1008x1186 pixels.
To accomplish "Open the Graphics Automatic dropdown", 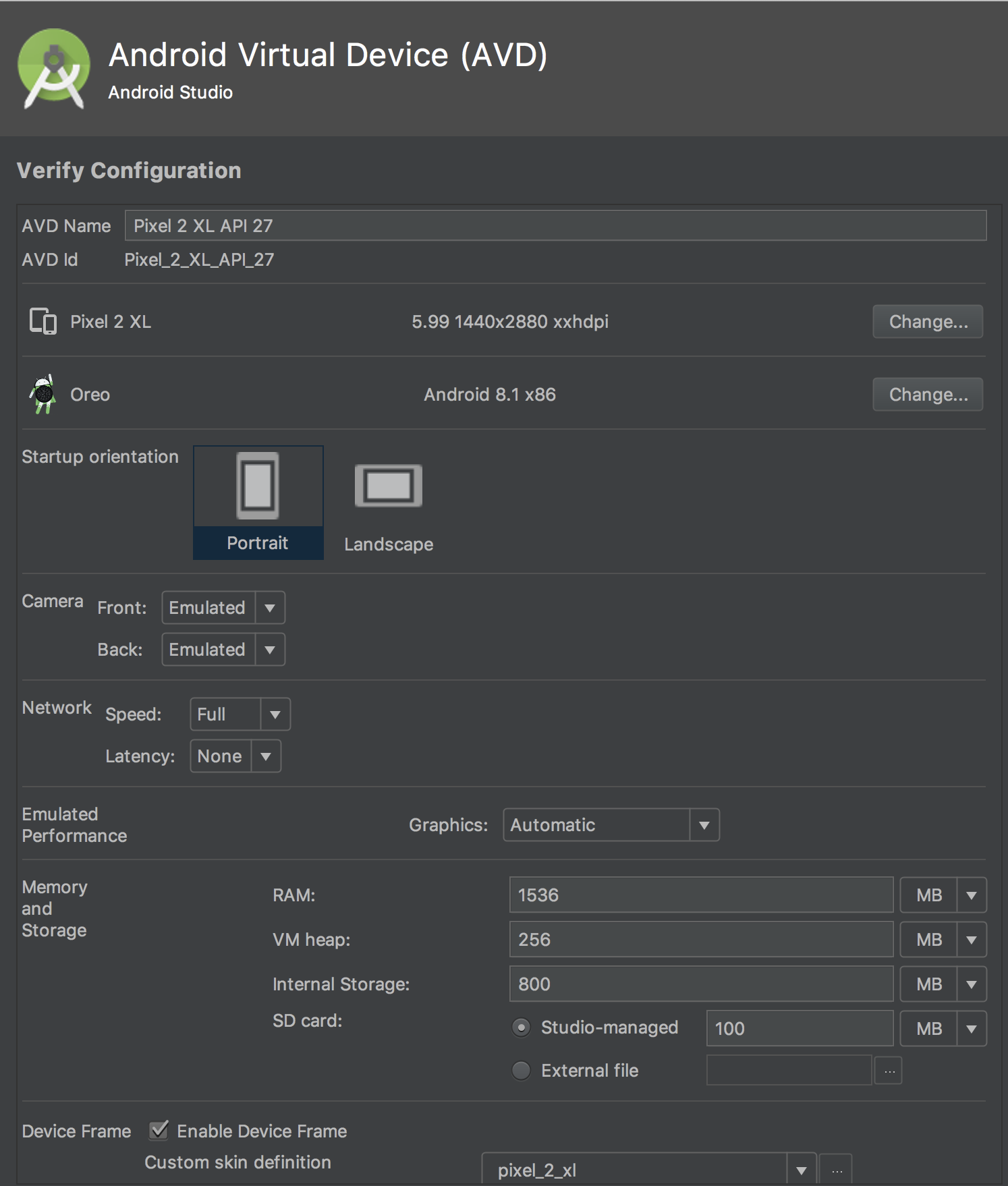I will (x=611, y=825).
